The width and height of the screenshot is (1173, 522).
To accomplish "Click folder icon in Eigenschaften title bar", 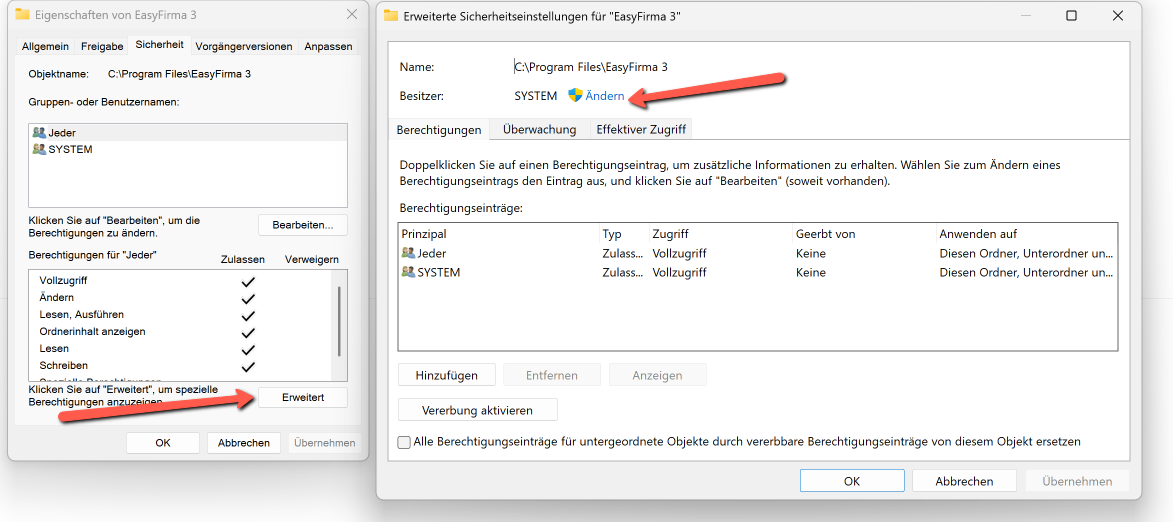I will click(22, 14).
